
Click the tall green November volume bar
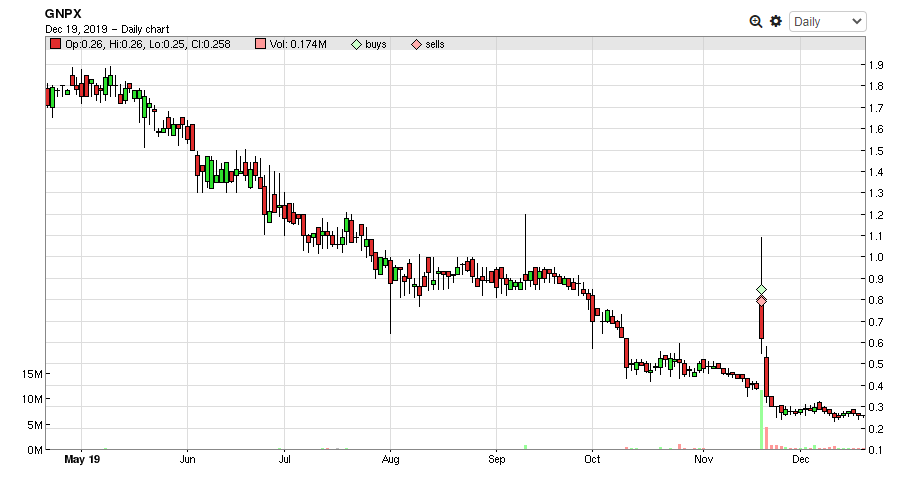[761, 420]
